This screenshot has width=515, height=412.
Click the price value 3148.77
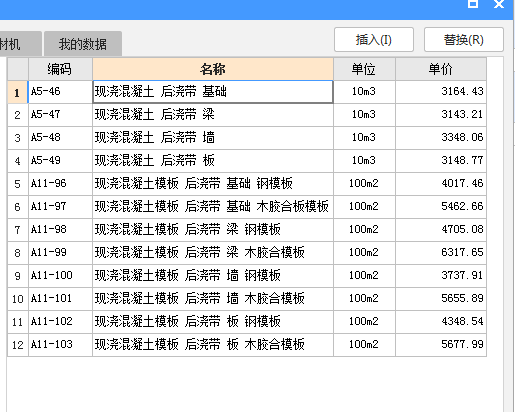(x=462, y=160)
